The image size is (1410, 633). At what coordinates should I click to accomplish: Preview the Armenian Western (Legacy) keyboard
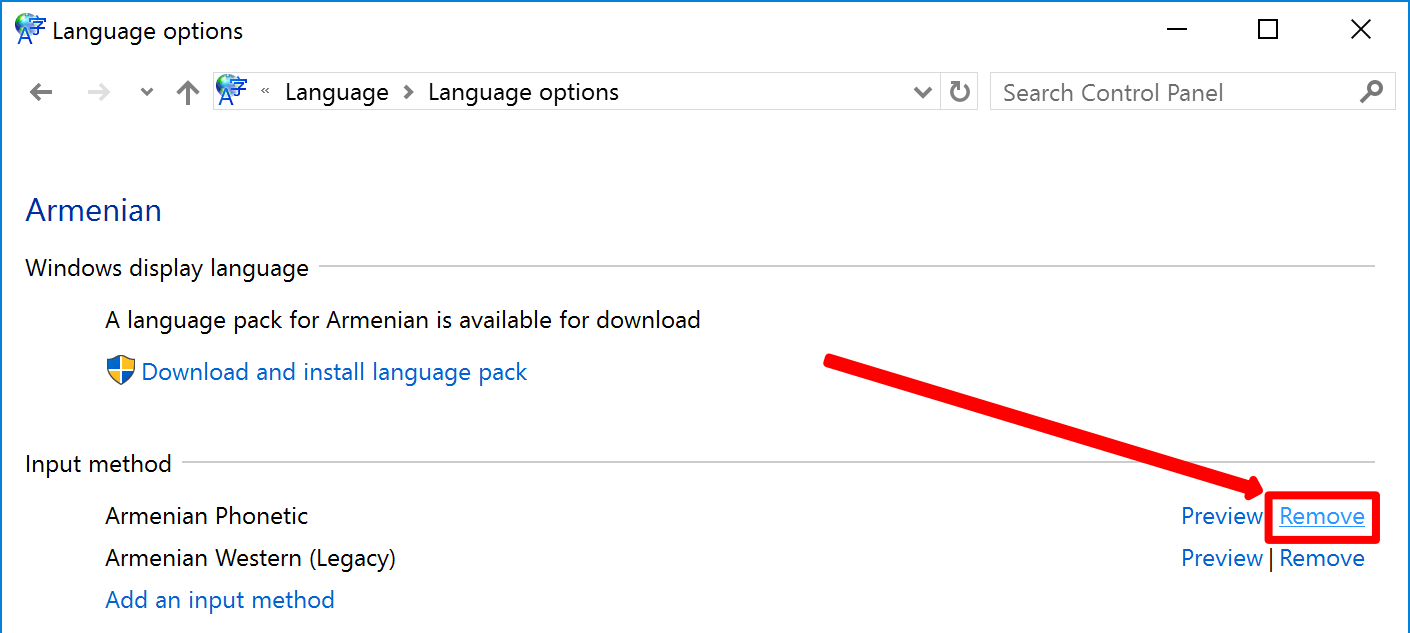point(1221,558)
